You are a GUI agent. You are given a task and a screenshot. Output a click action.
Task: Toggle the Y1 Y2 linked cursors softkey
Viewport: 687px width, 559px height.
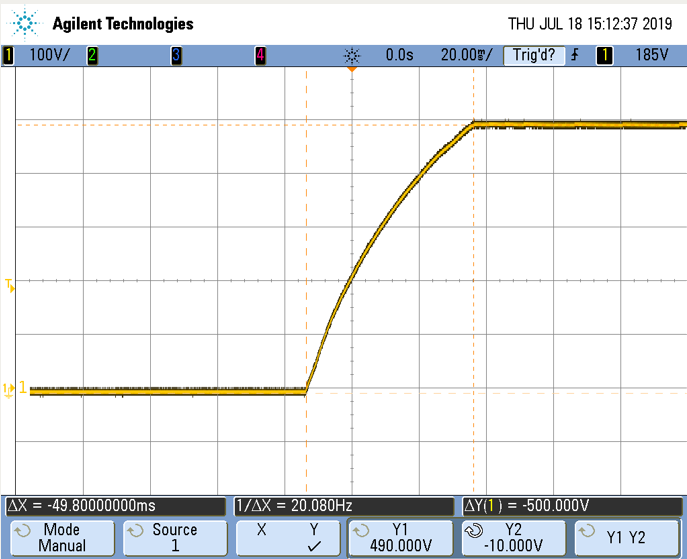[626, 537]
